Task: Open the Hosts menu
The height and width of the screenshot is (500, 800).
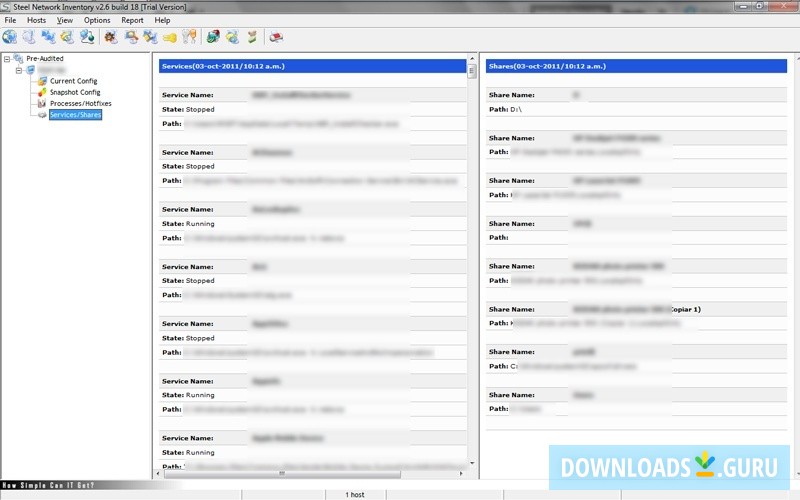Action: click(36, 20)
